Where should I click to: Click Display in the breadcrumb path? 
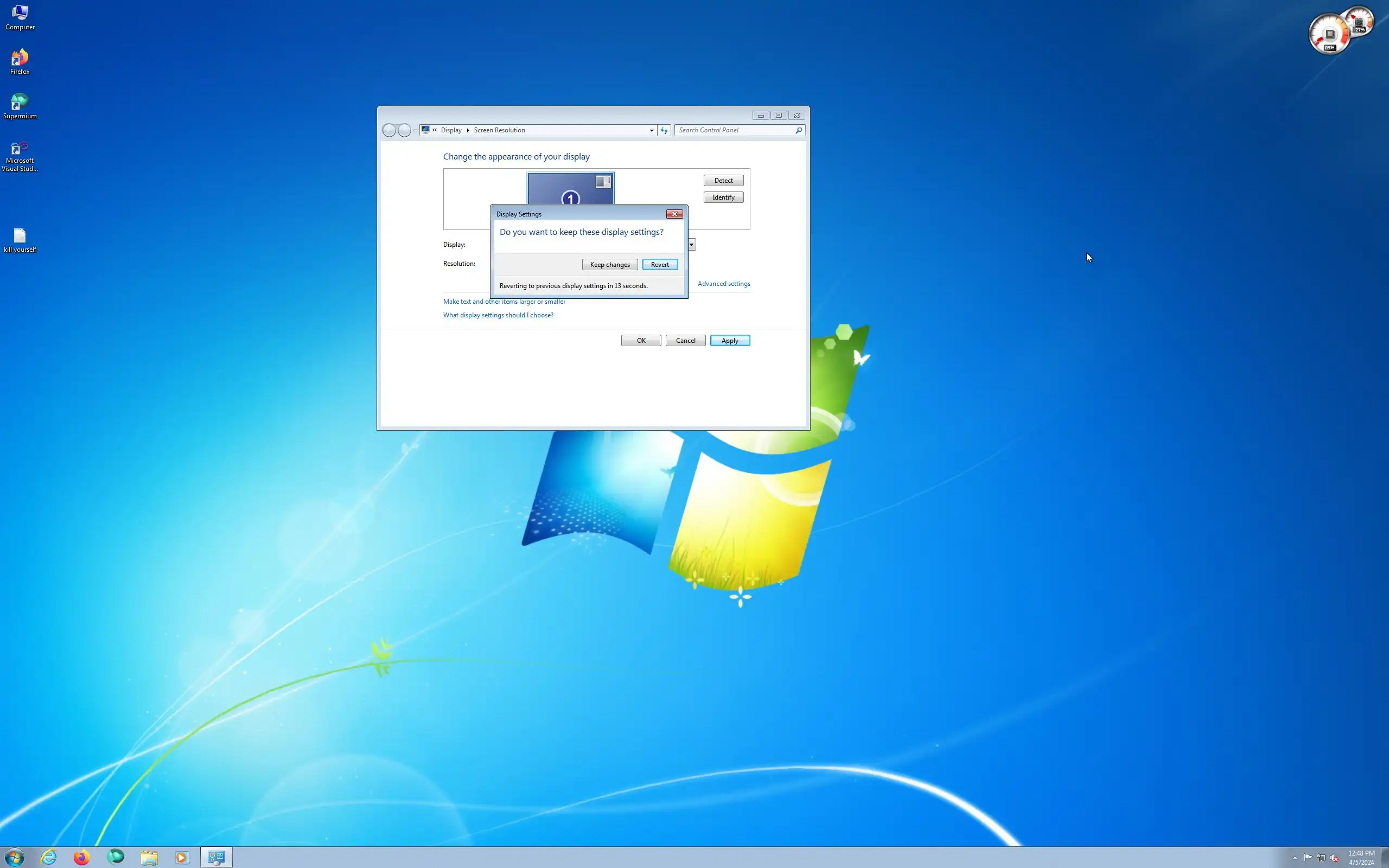tap(451, 130)
